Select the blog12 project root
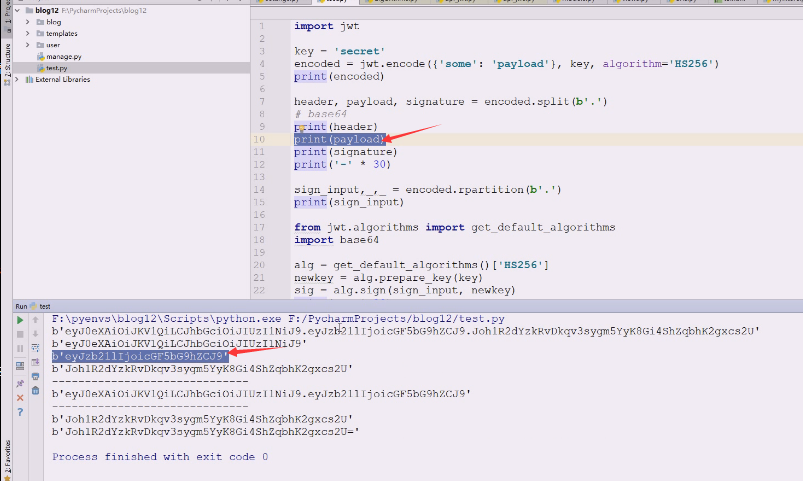803x481 pixels. click(x=47, y=10)
